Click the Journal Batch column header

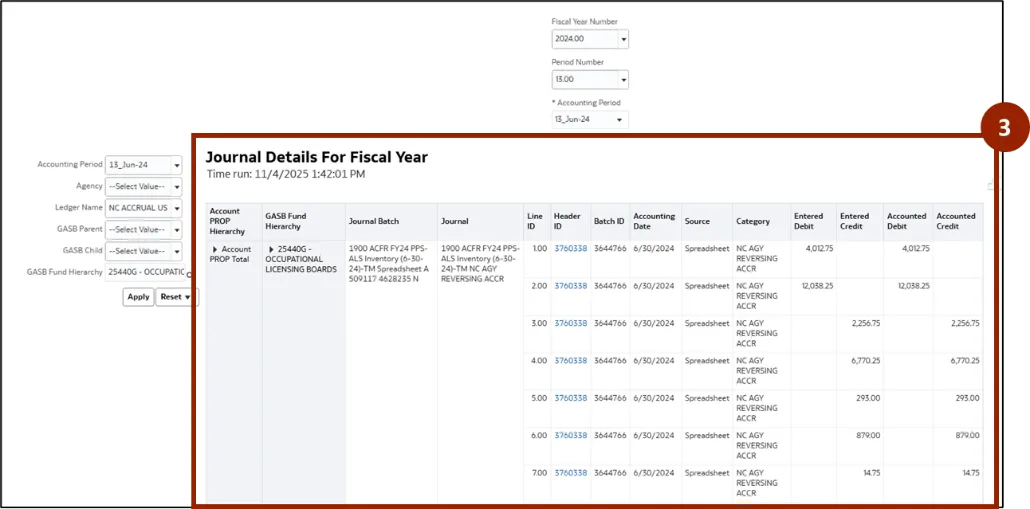[375, 222]
